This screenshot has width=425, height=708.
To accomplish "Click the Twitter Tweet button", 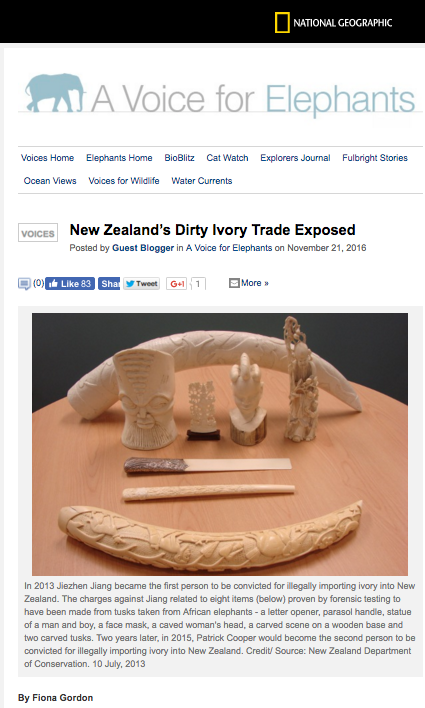I will pos(141,284).
